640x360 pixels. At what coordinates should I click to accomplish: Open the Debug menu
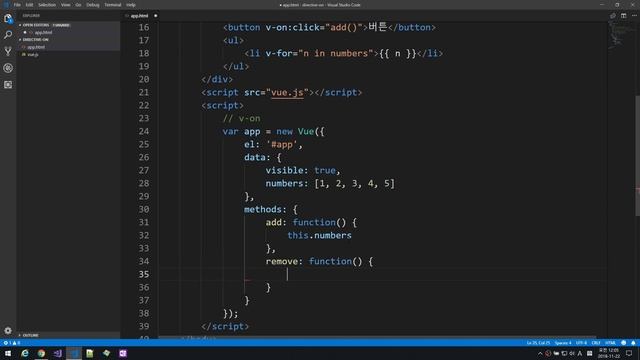tap(93, 5)
